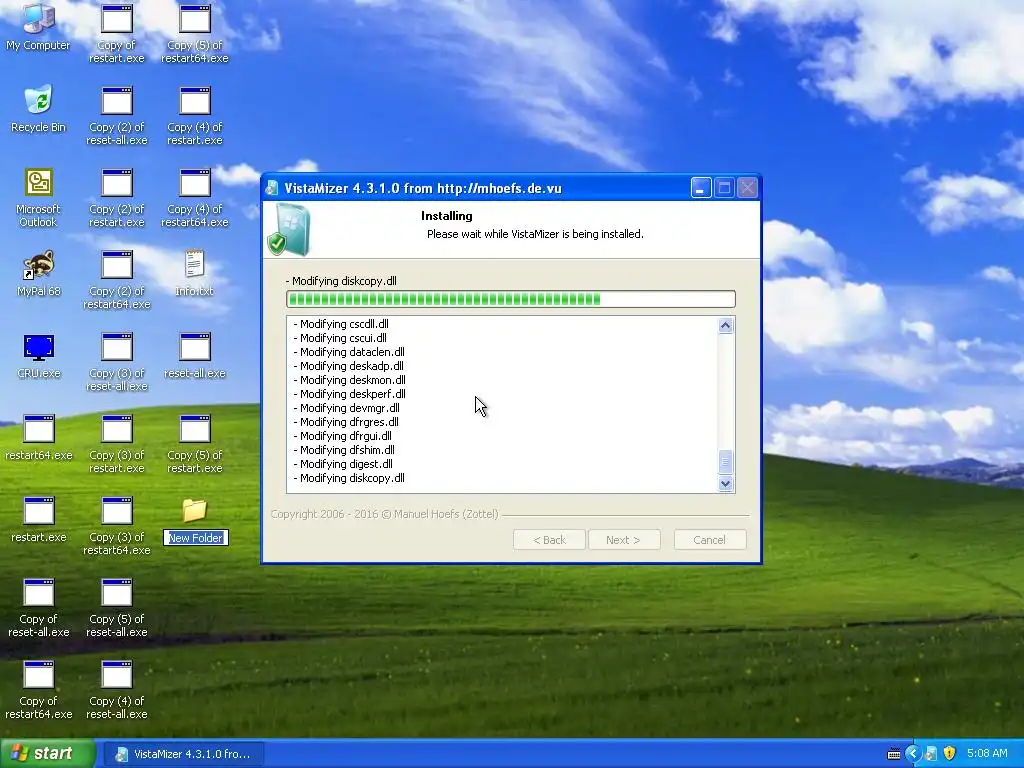The height and width of the screenshot is (768, 1024).
Task: Open the Start menu
Action: (x=47, y=754)
